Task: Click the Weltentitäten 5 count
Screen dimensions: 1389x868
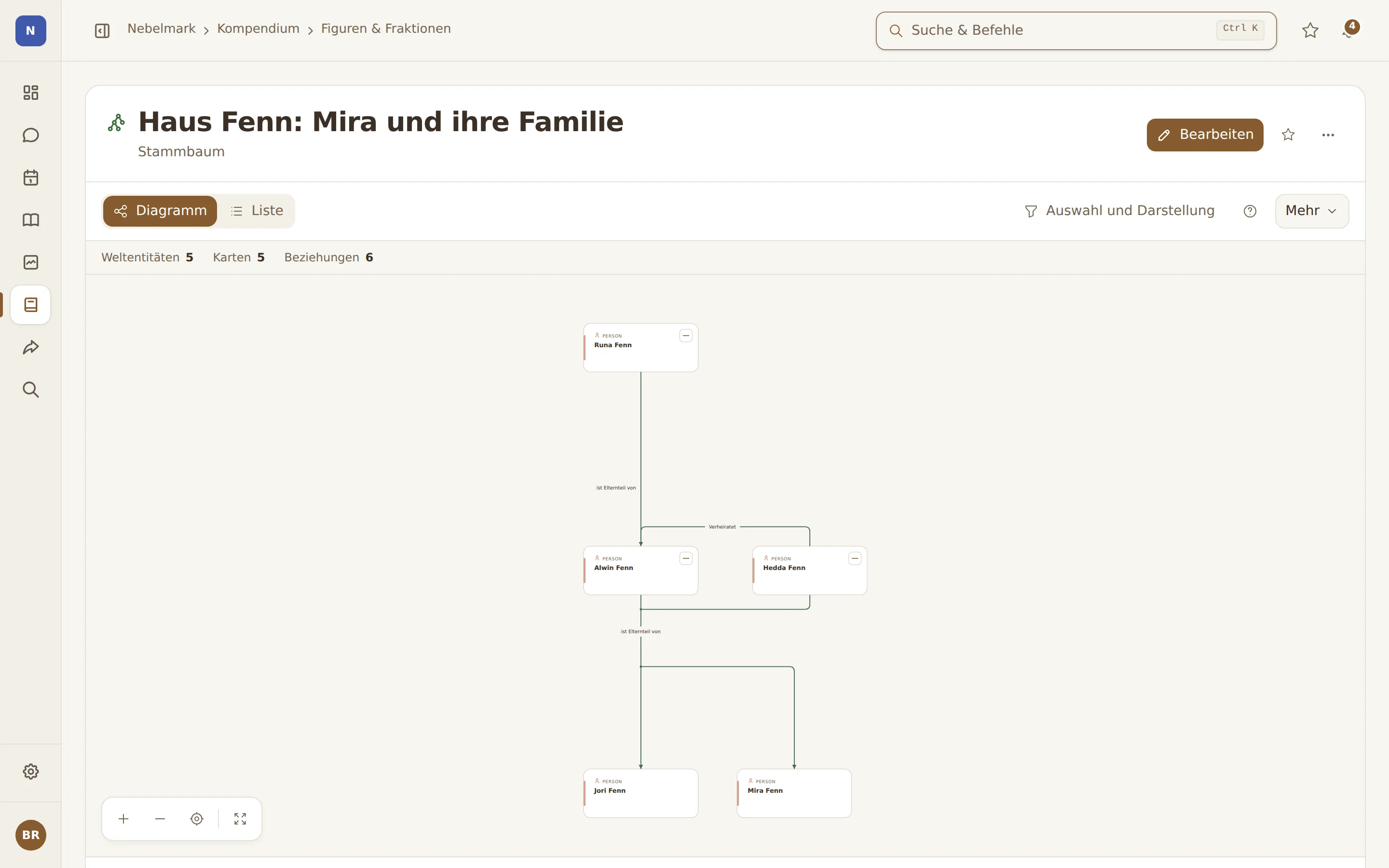Action: click(148, 258)
